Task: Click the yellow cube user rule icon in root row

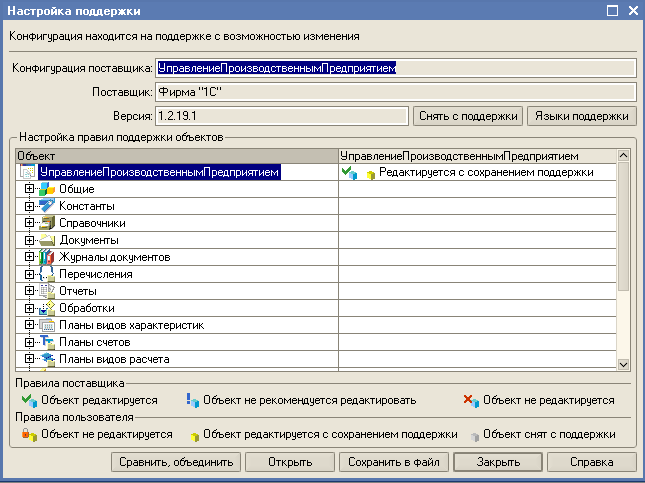Action: click(x=371, y=175)
